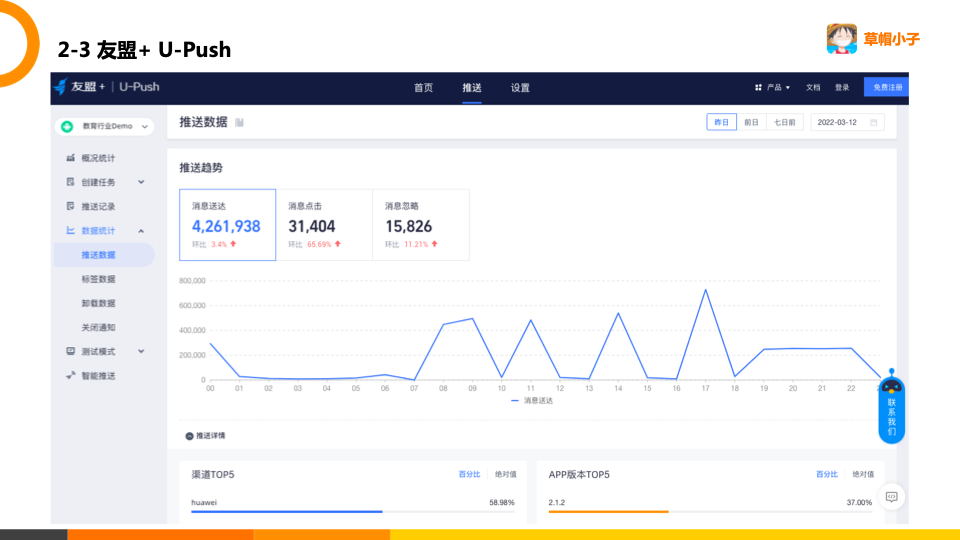This screenshot has height=540, width=960.
Task: Open 推送记录 in the sidebar
Action: point(98,206)
